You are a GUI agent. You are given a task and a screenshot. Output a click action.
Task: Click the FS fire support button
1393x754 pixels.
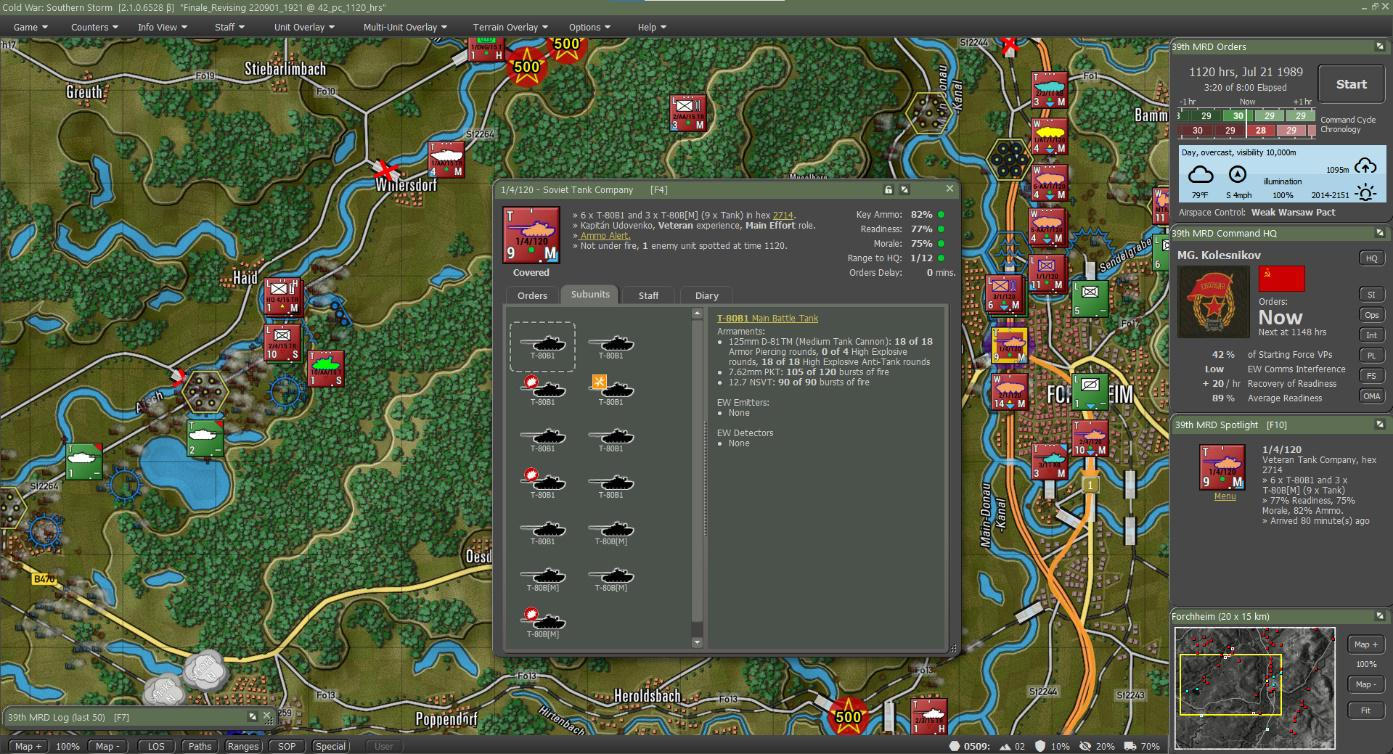point(1371,376)
